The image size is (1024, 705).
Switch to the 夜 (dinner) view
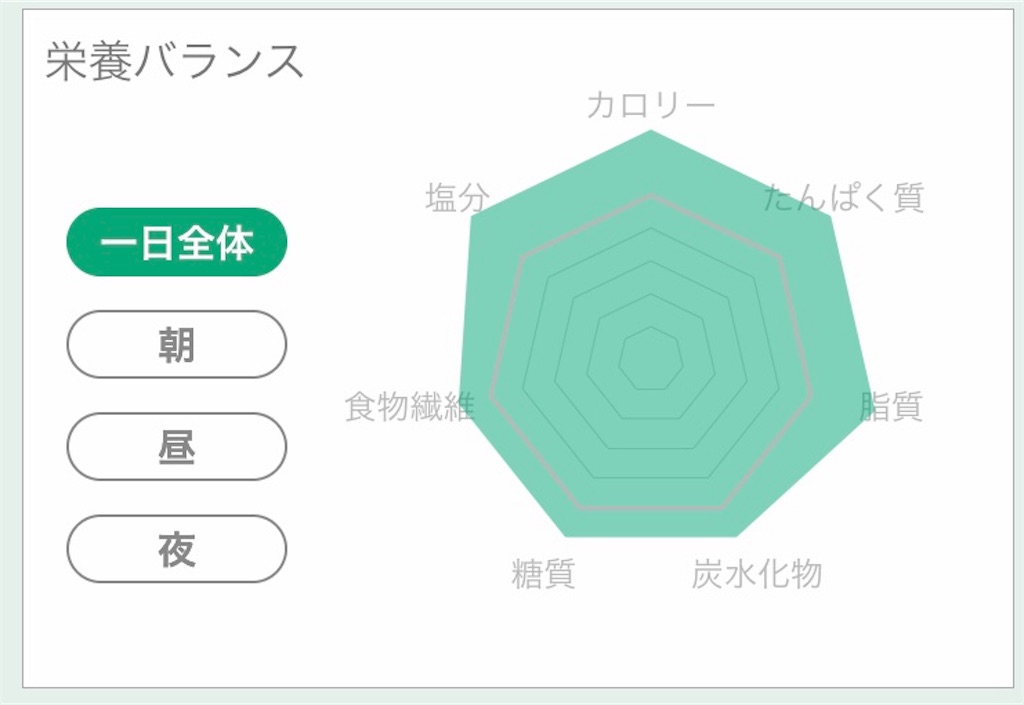(176, 549)
